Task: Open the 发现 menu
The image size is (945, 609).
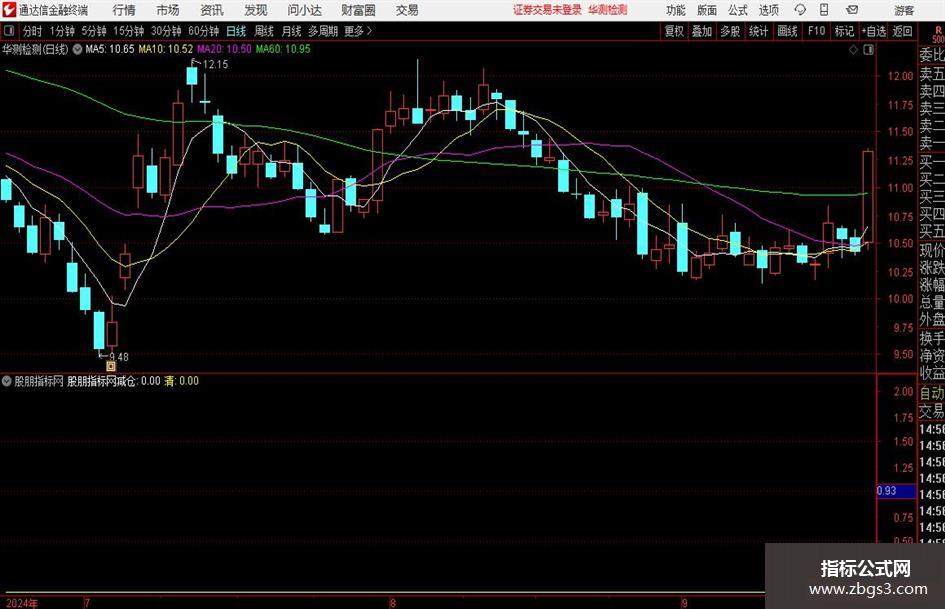Action: [256, 10]
